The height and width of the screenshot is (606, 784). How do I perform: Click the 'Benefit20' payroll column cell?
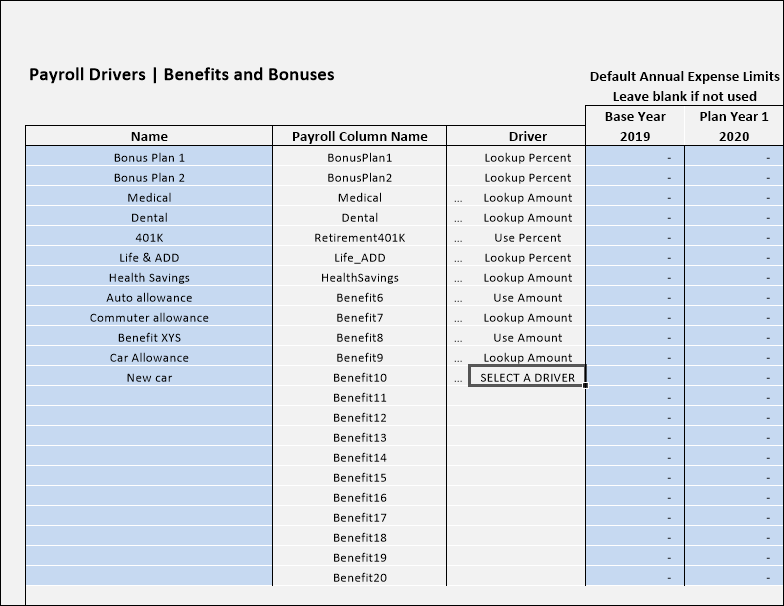tap(360, 578)
